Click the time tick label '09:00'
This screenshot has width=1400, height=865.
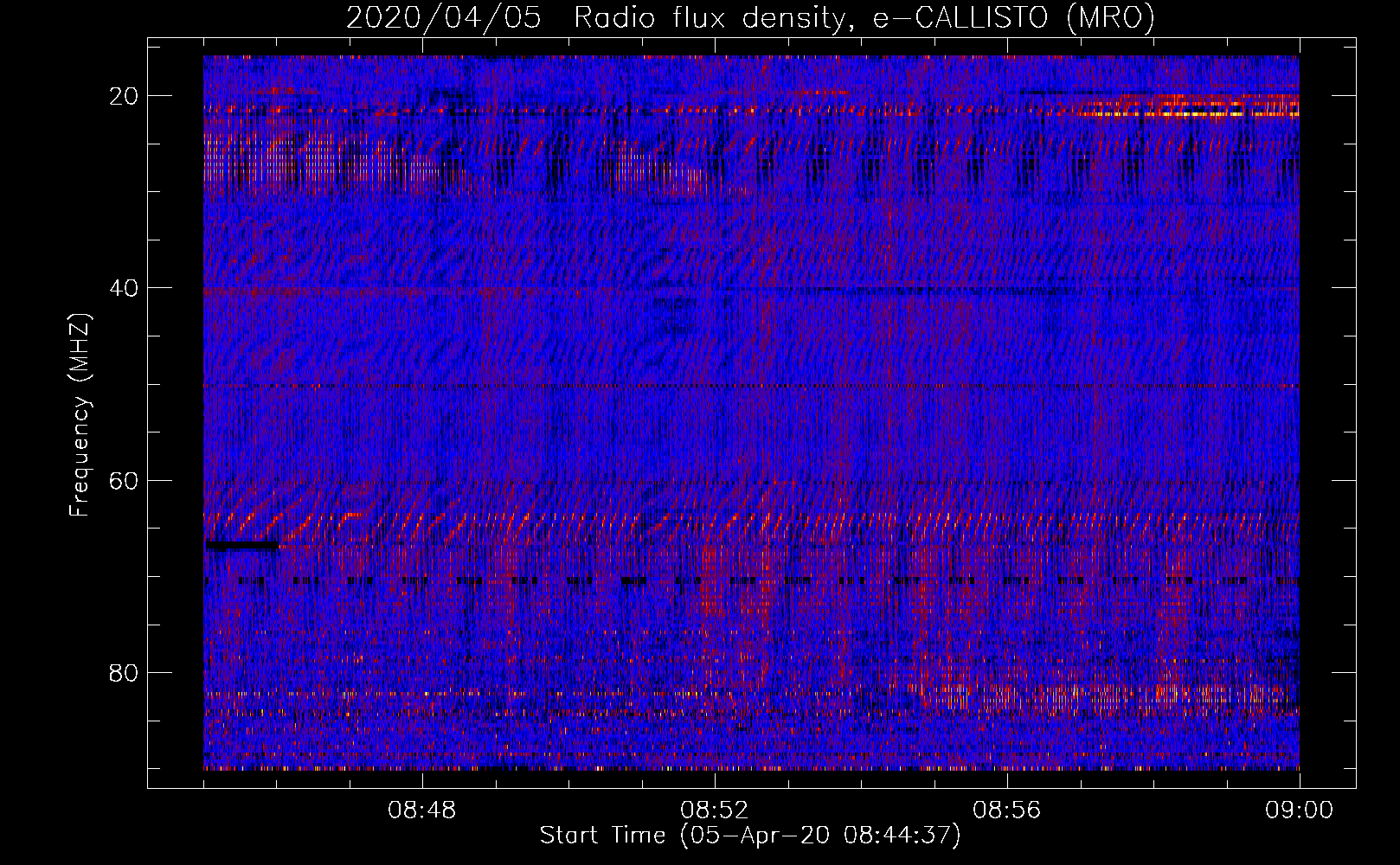1300,811
